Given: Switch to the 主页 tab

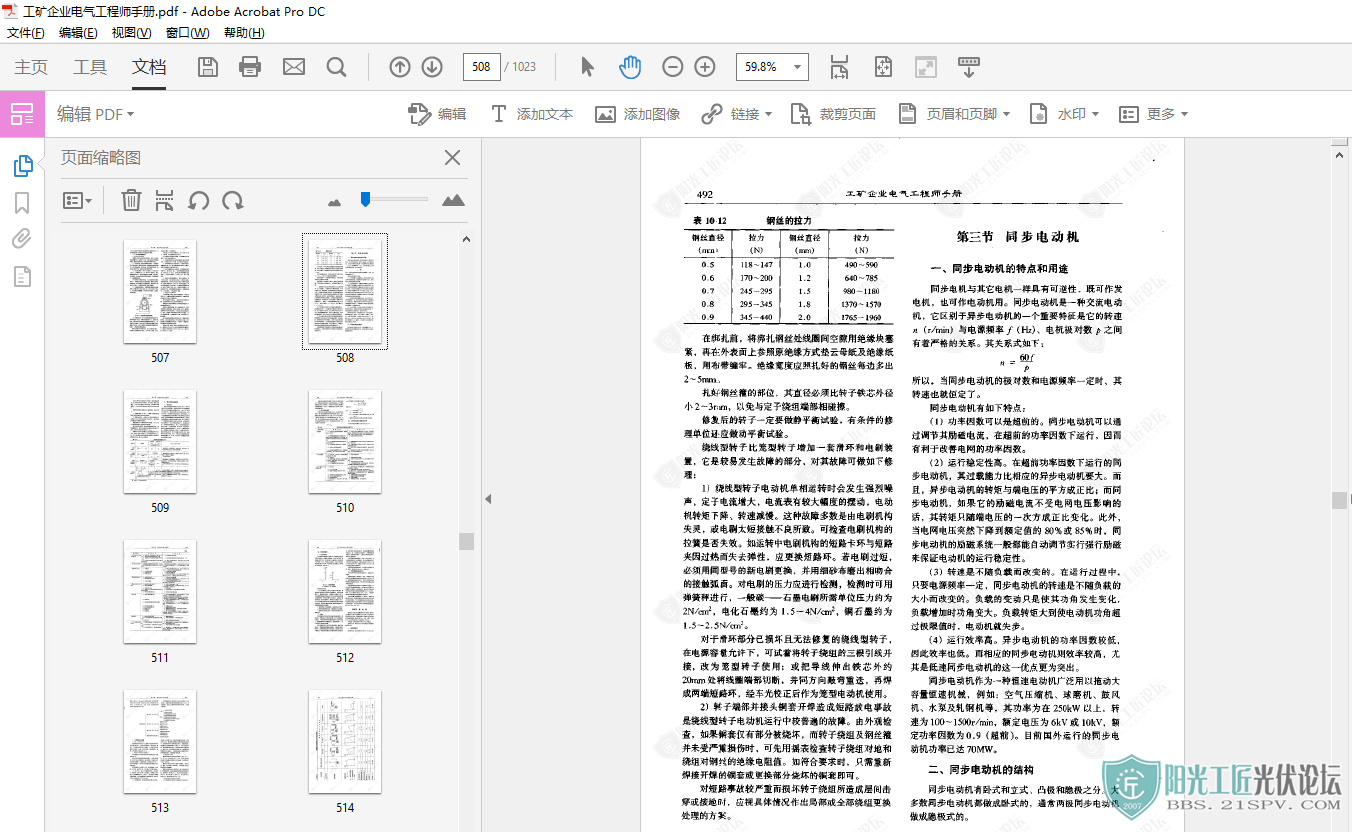Looking at the screenshot, I should 31,67.
